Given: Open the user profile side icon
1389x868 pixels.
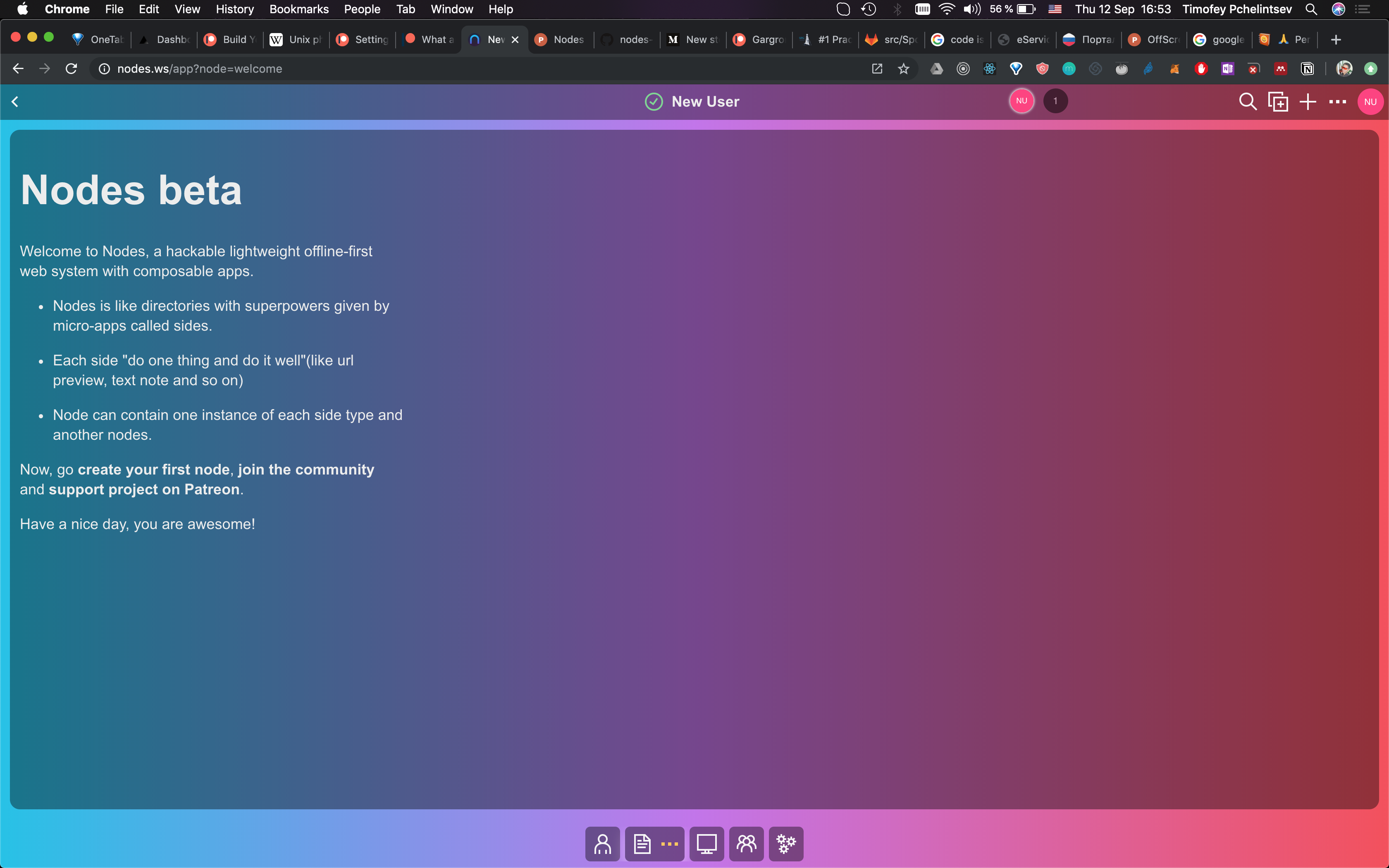Looking at the screenshot, I should (x=602, y=843).
